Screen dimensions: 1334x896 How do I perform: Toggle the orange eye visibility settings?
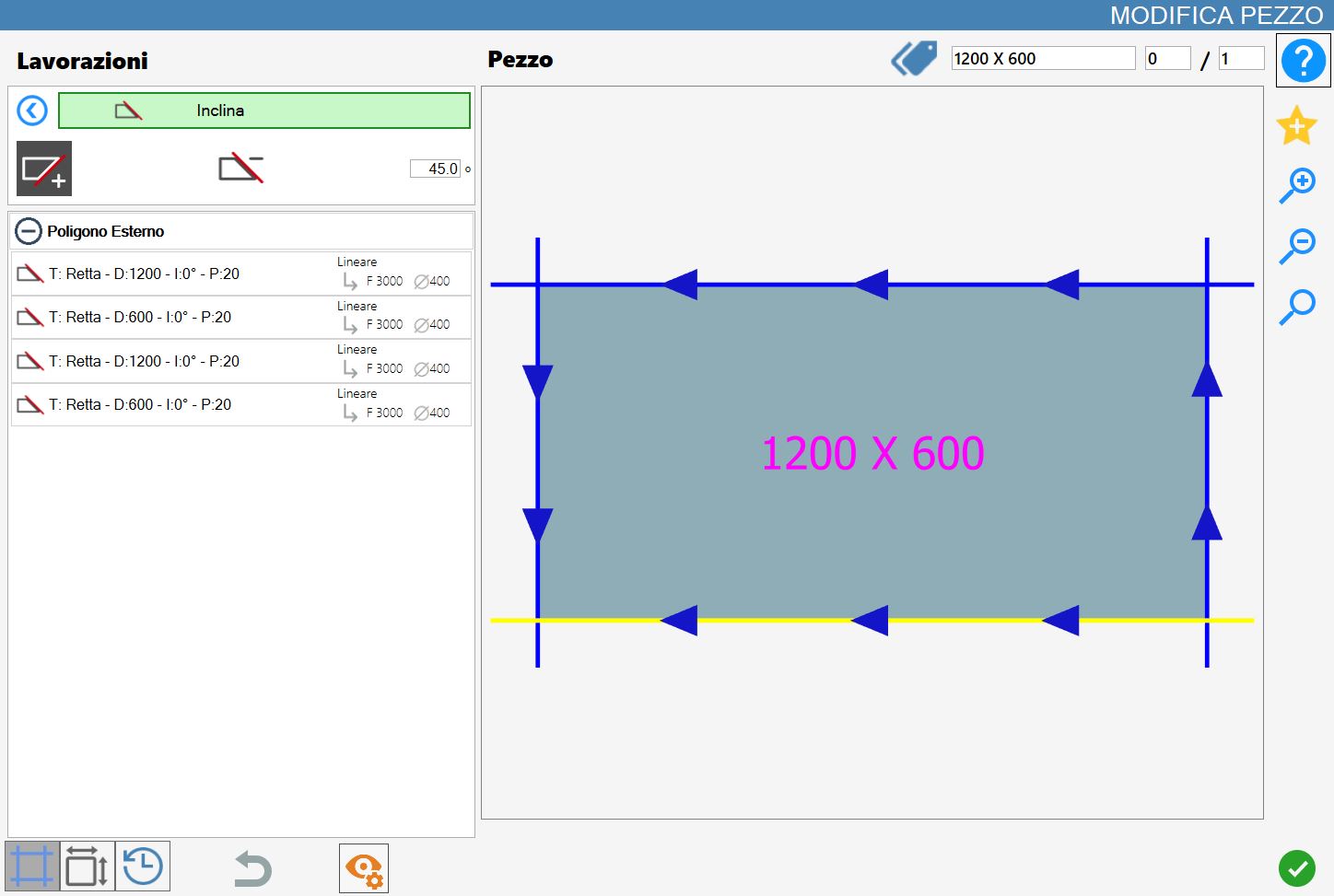[364, 868]
